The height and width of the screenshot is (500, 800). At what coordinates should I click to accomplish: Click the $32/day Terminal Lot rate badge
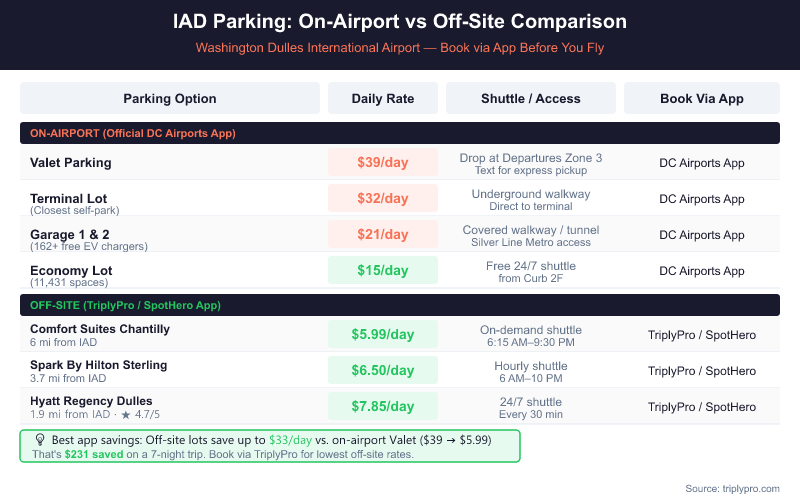pyautogui.click(x=382, y=198)
